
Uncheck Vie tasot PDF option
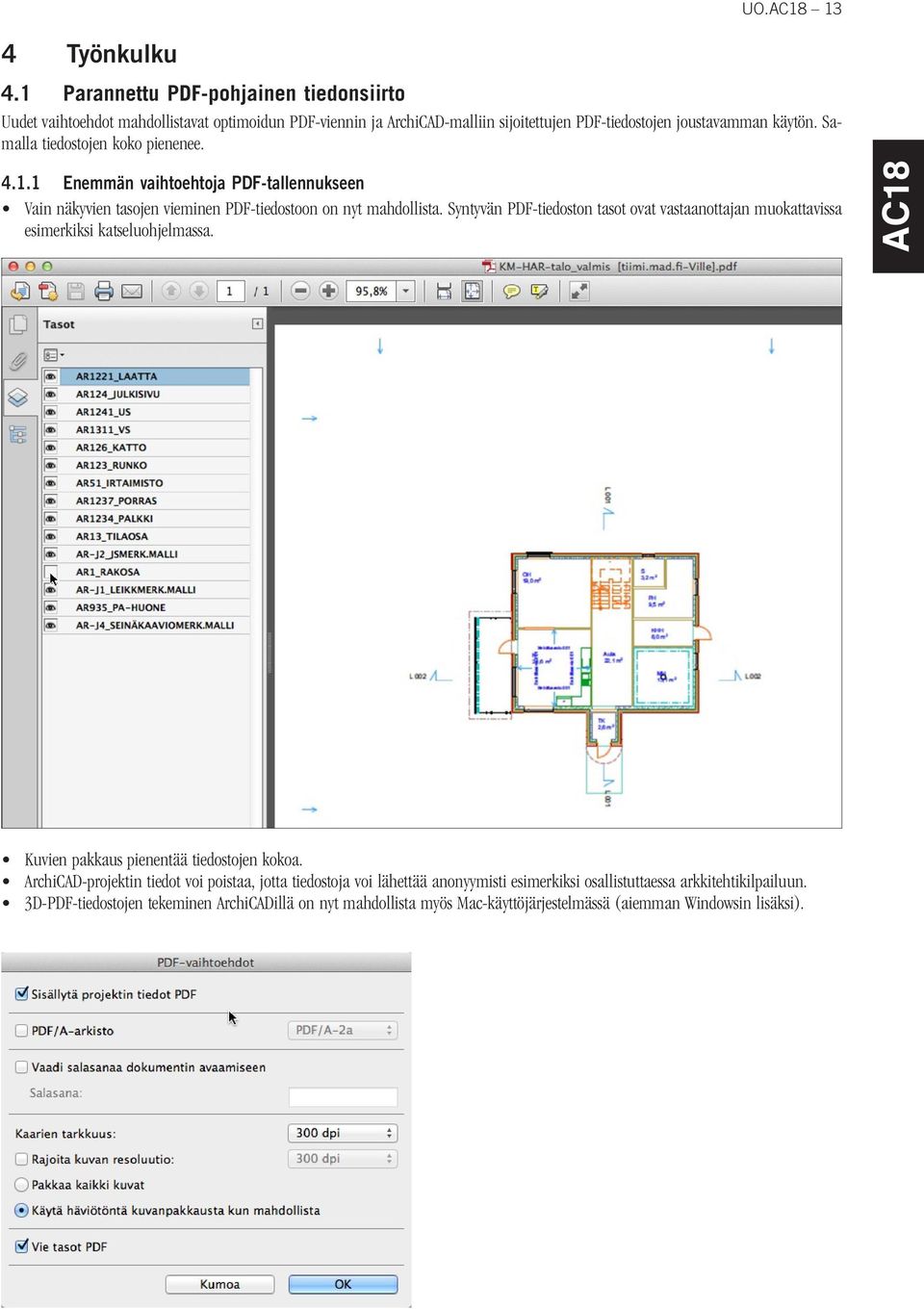pos(21,1245)
